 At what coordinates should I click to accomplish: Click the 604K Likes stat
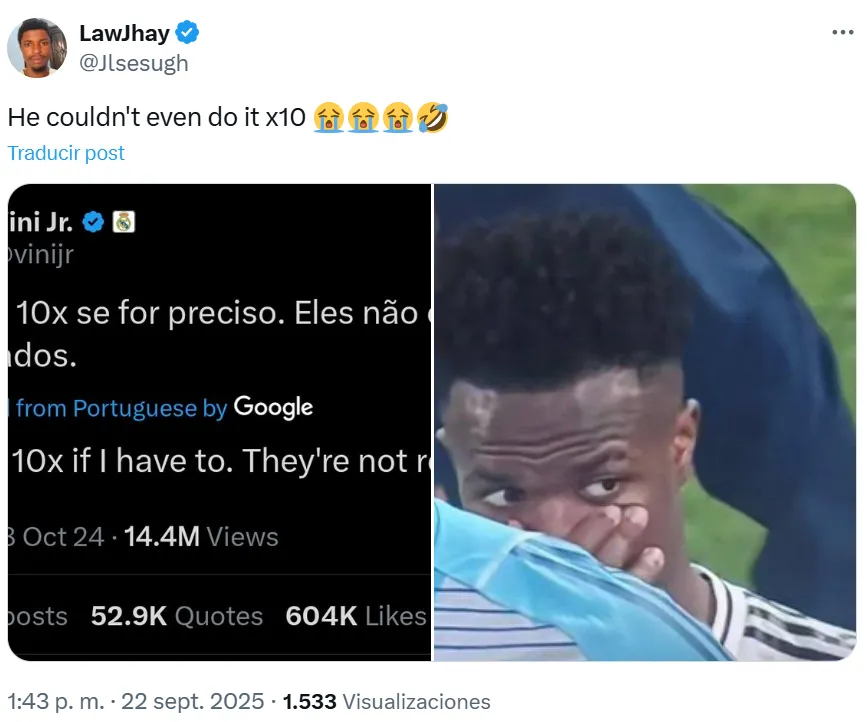pyautogui.click(x=356, y=616)
